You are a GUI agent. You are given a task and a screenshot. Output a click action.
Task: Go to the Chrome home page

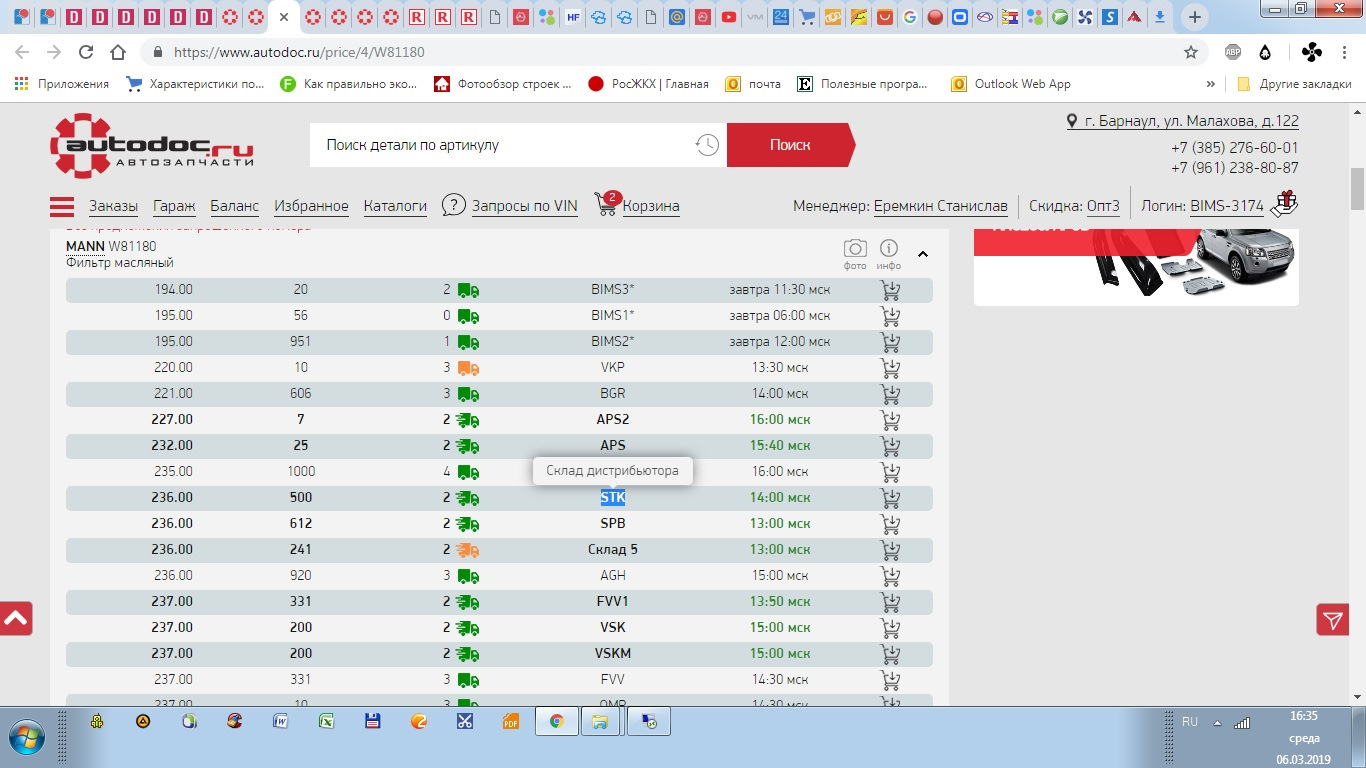pos(118,52)
